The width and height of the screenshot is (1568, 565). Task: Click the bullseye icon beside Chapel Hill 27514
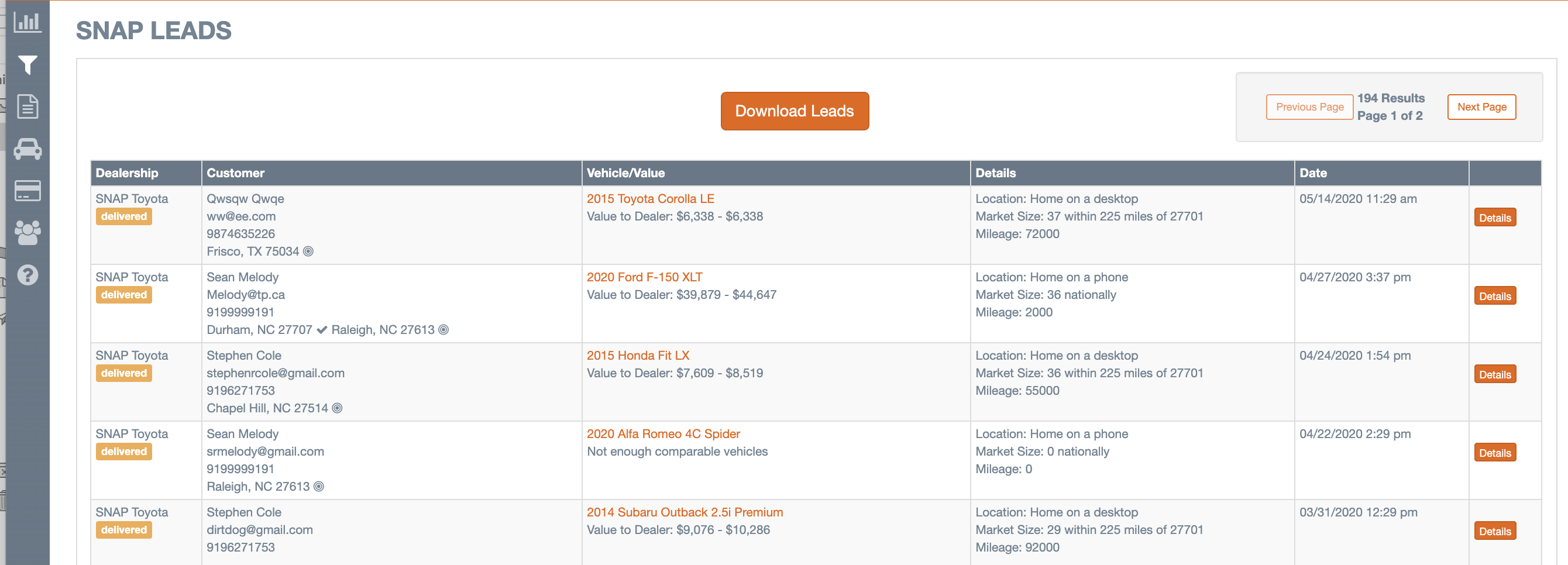pos(338,408)
